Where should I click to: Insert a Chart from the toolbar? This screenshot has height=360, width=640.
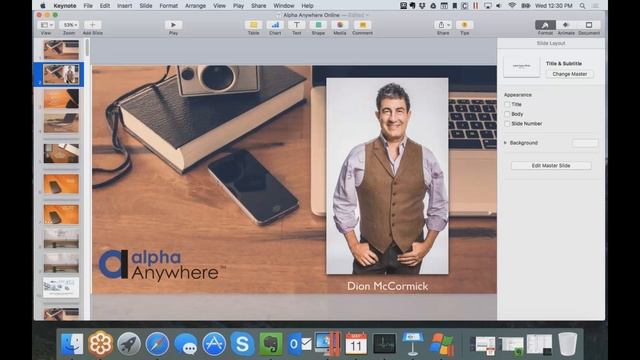coord(275,25)
